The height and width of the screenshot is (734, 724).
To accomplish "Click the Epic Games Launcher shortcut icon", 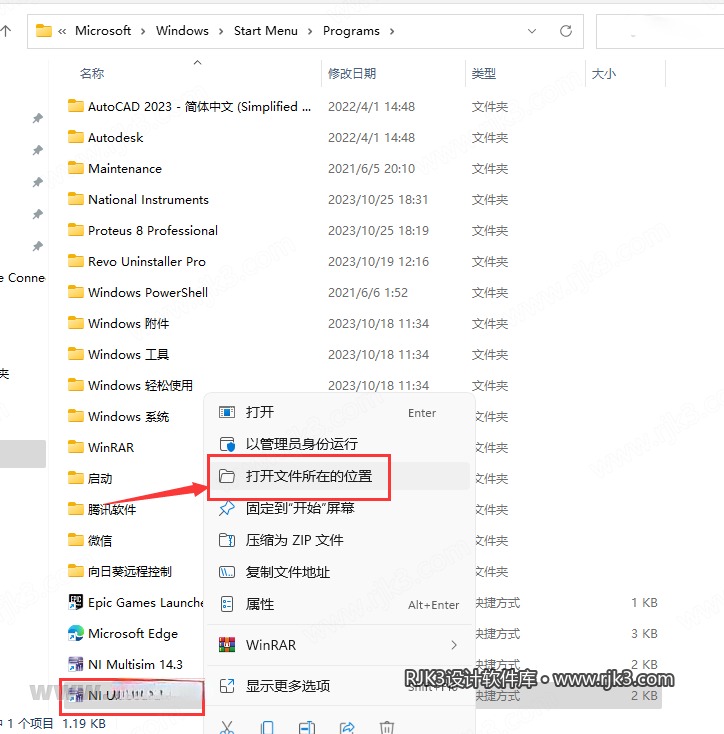I will [76, 602].
